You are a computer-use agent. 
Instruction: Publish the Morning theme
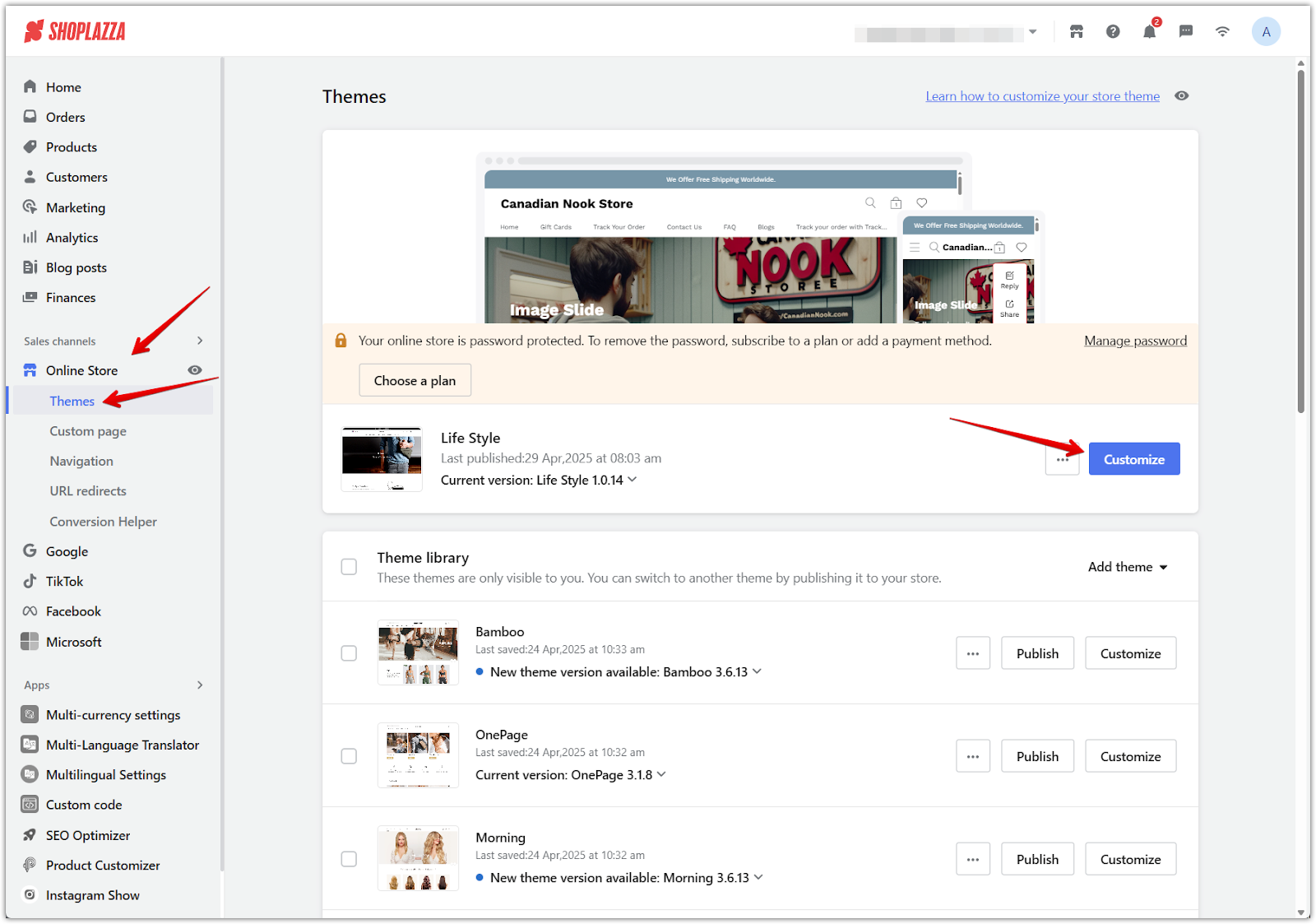(1037, 859)
